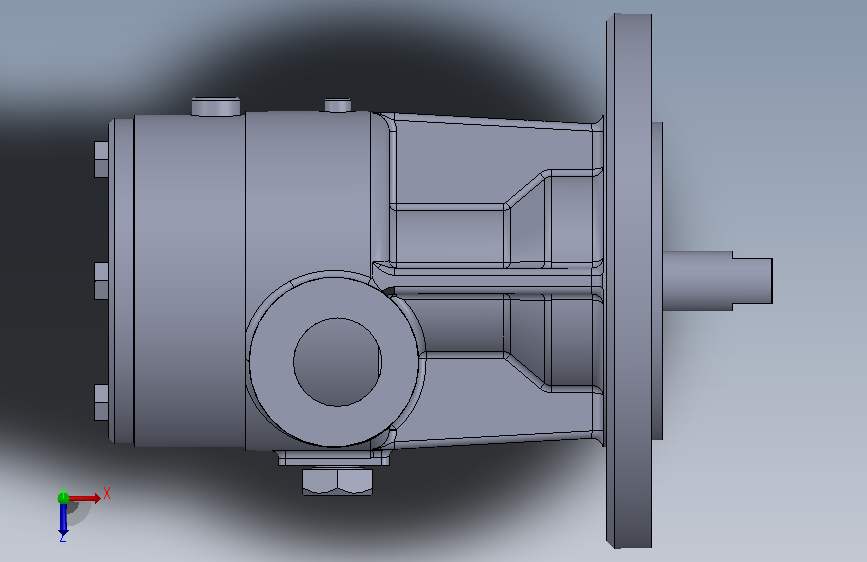Select the bottom bolt head on the end cover
This screenshot has height=562, width=867.
[x=101, y=402]
